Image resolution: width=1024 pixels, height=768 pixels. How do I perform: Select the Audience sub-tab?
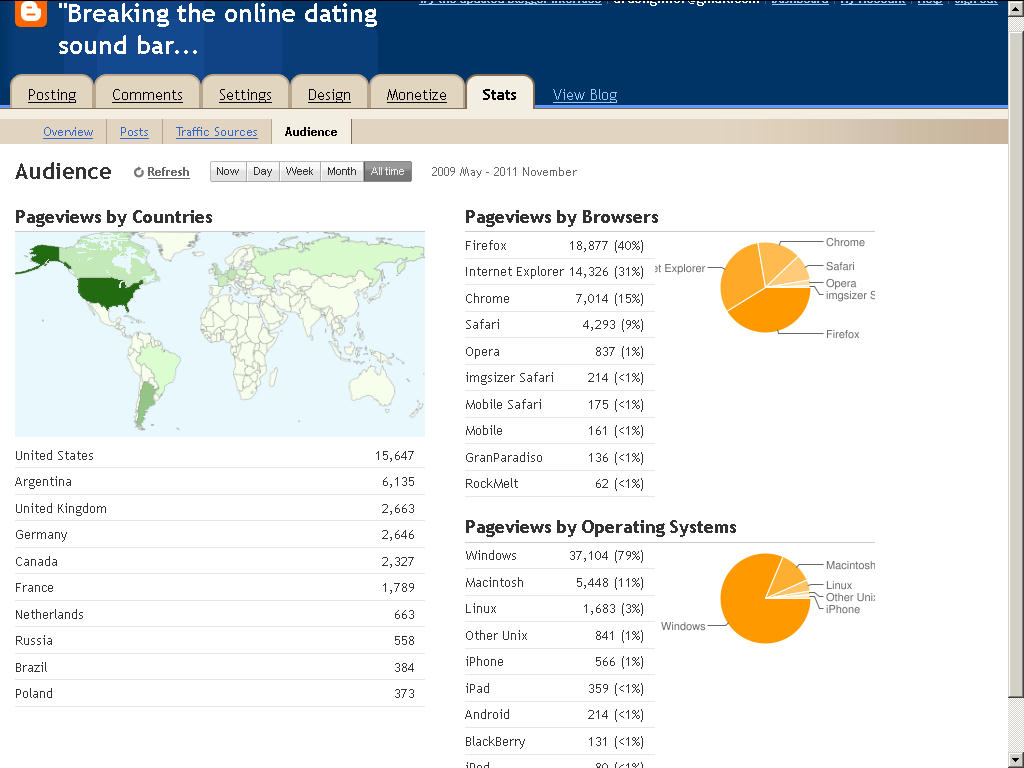click(x=311, y=132)
